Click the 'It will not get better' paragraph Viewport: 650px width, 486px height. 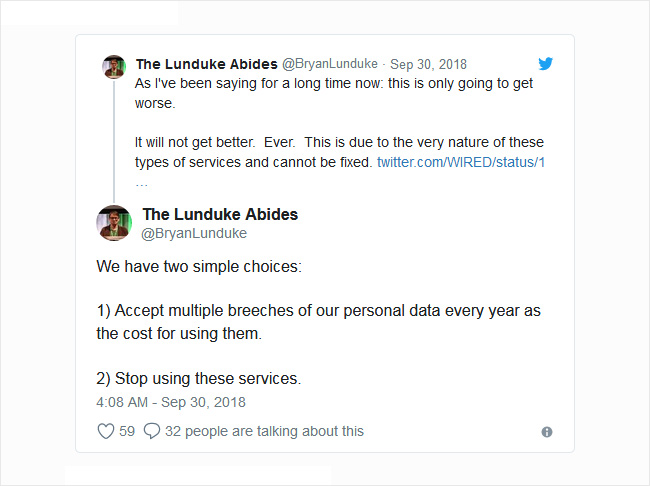coord(339,152)
